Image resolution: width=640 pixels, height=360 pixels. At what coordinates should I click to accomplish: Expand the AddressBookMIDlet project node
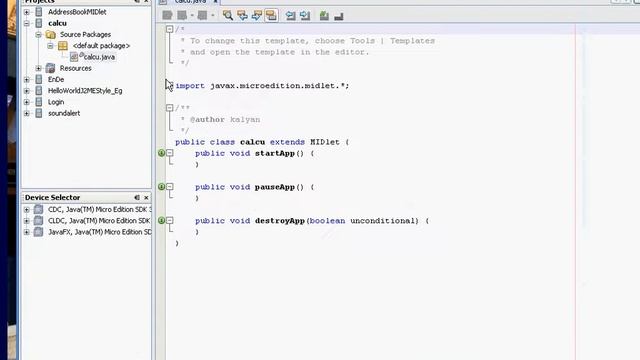tap(27, 12)
